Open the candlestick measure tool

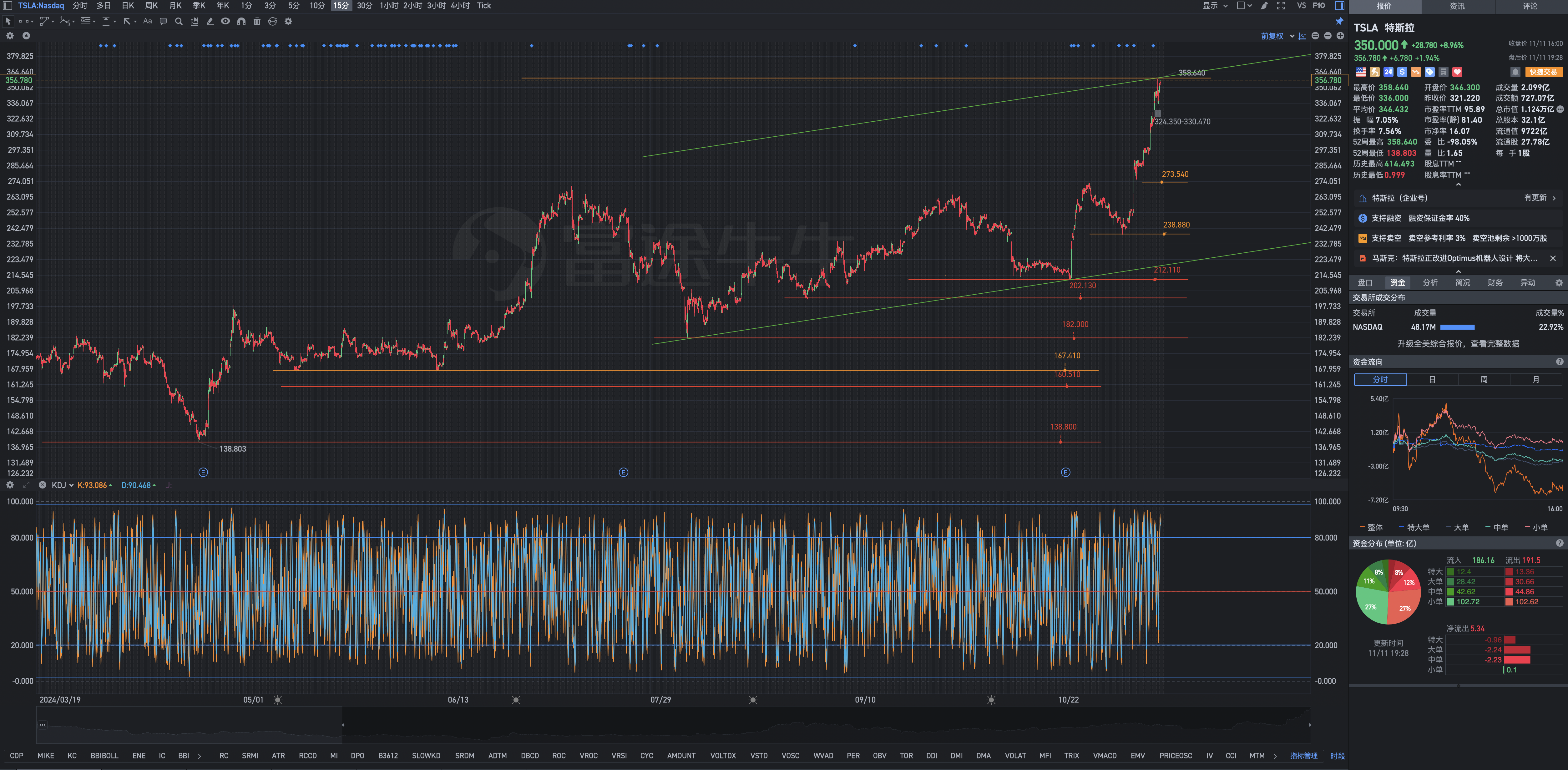[x=195, y=21]
